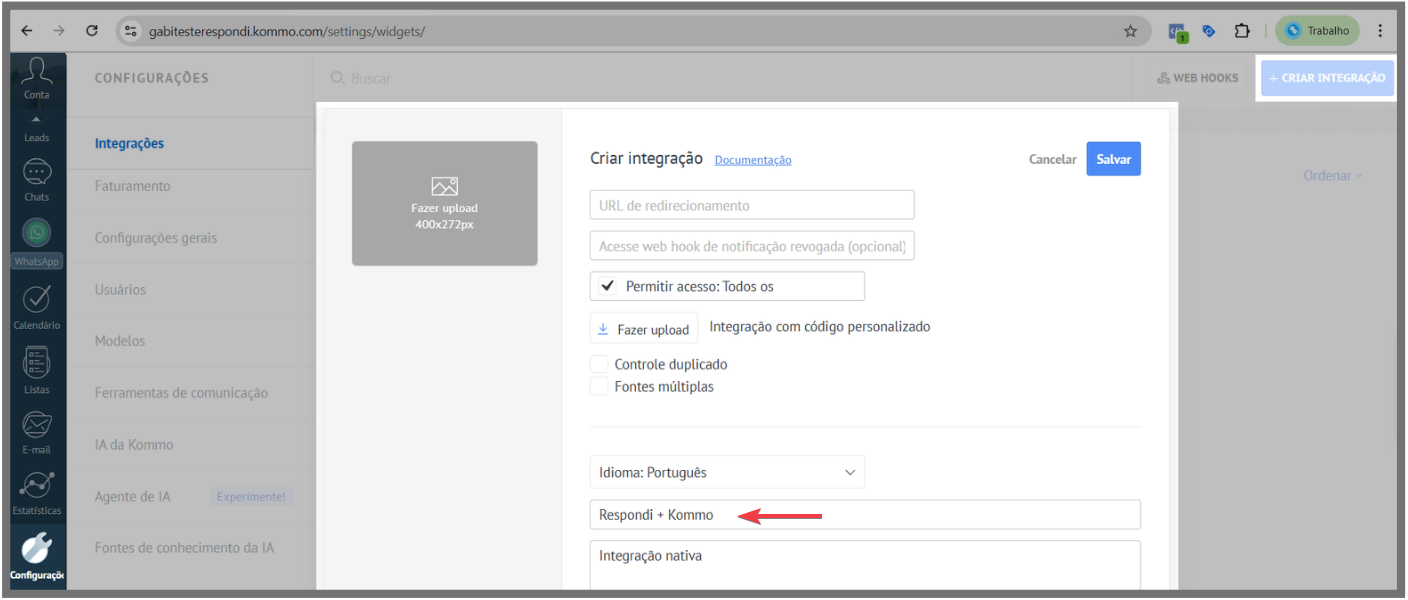Open Leads section in sidebar
The image size is (1408, 600).
(x=37, y=128)
